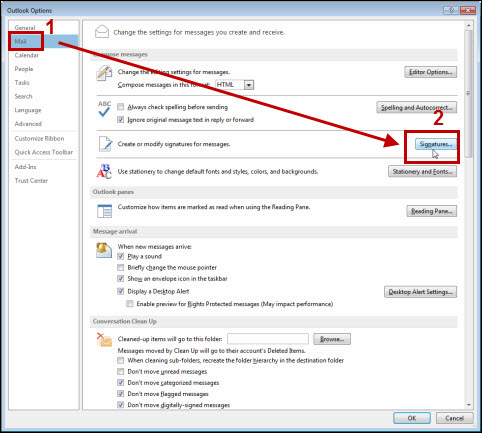Image resolution: width=482 pixels, height=433 pixels.
Task: Click the scrollbar down arrow
Action: [x=468, y=405]
